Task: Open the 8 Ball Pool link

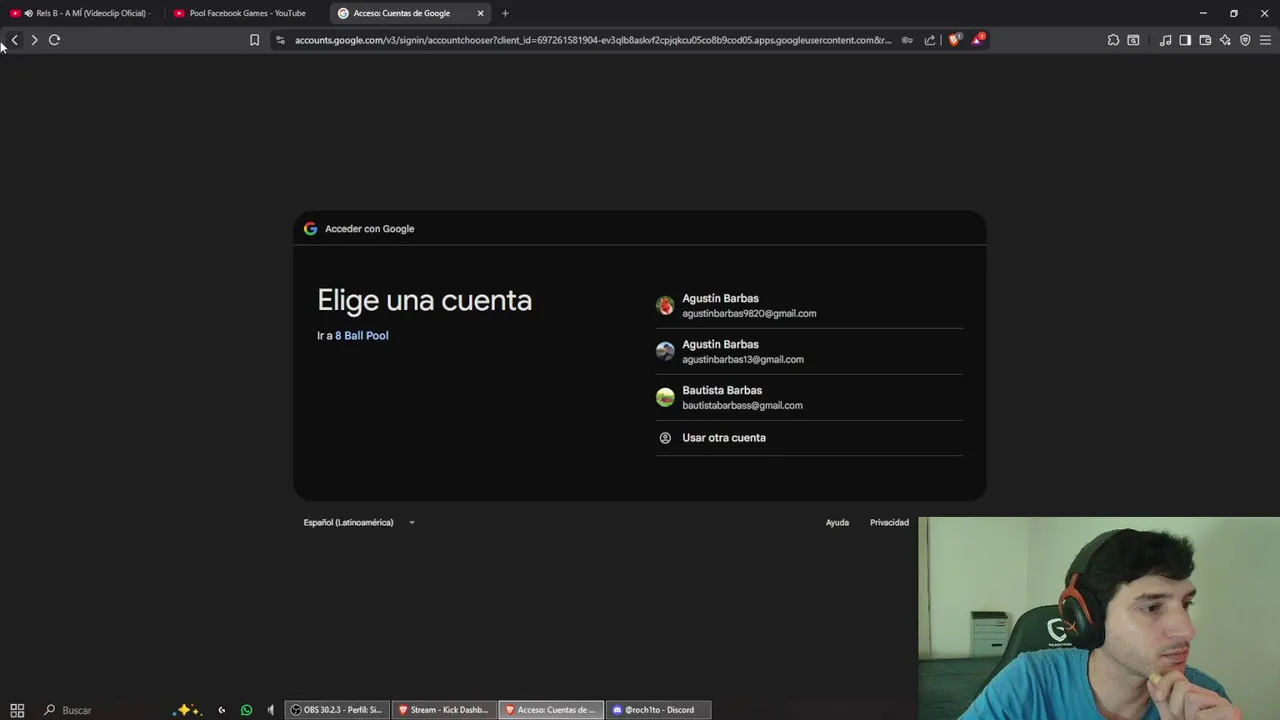Action: coord(362,336)
